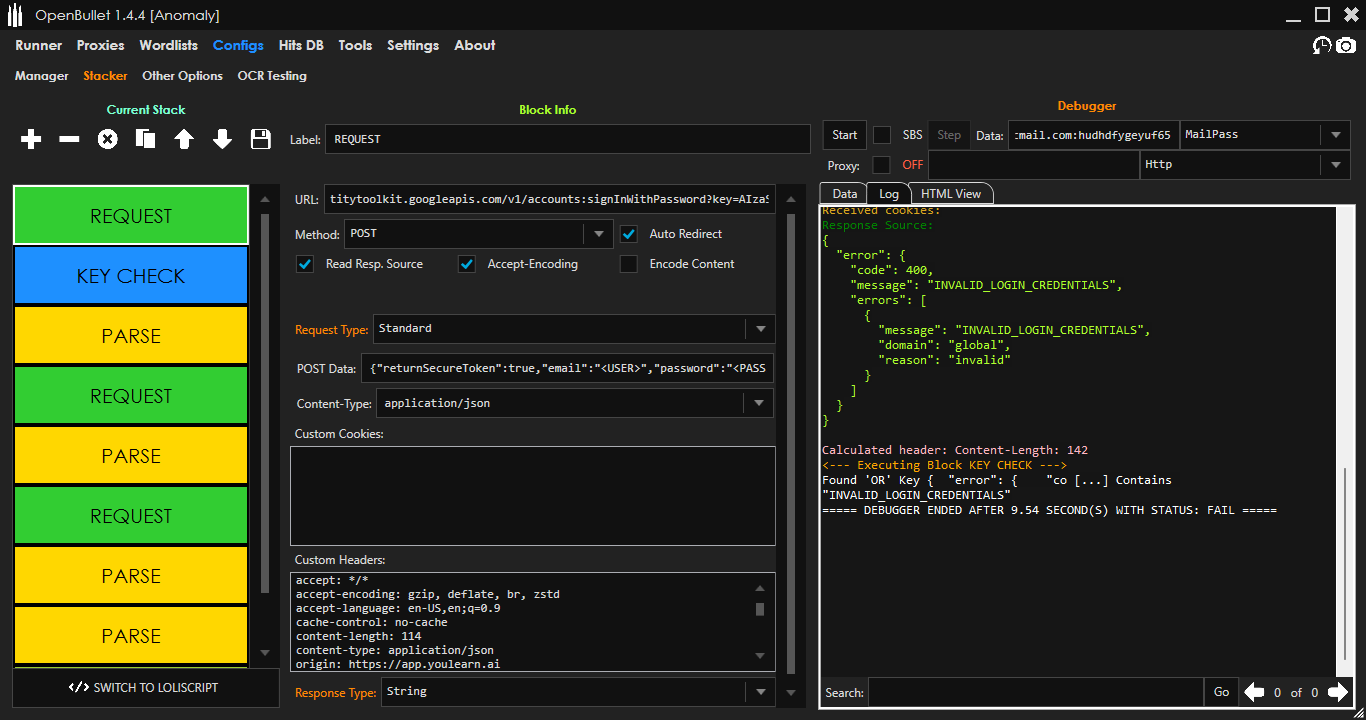Move selected block up with arrow icon
The image size is (1366, 720).
184,140
